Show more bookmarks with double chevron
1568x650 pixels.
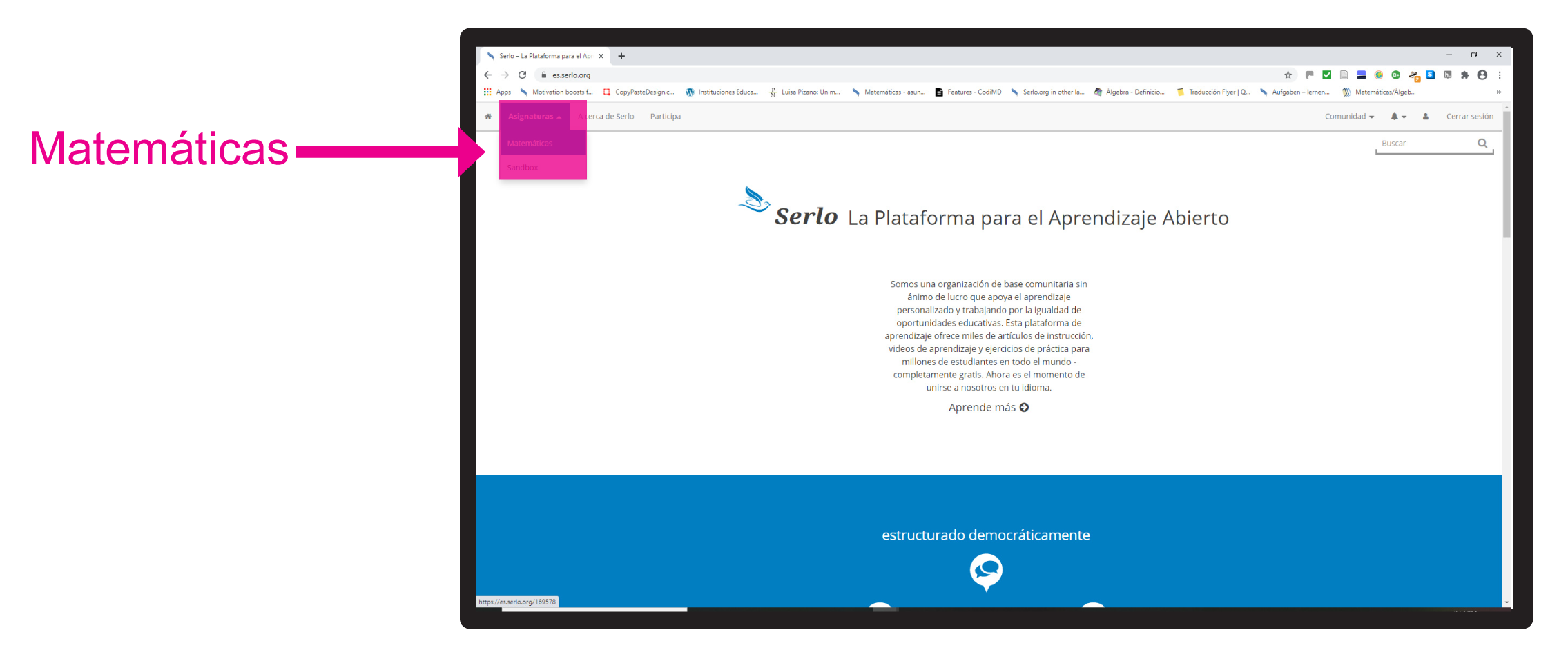(1499, 92)
